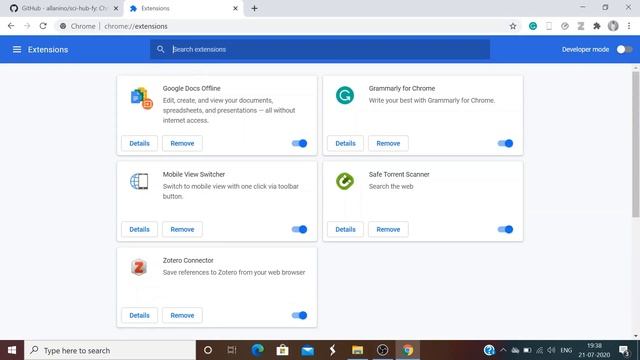The height and width of the screenshot is (360, 640).
Task: Disable the Safe Torrent Scanner extension
Action: pos(505,229)
